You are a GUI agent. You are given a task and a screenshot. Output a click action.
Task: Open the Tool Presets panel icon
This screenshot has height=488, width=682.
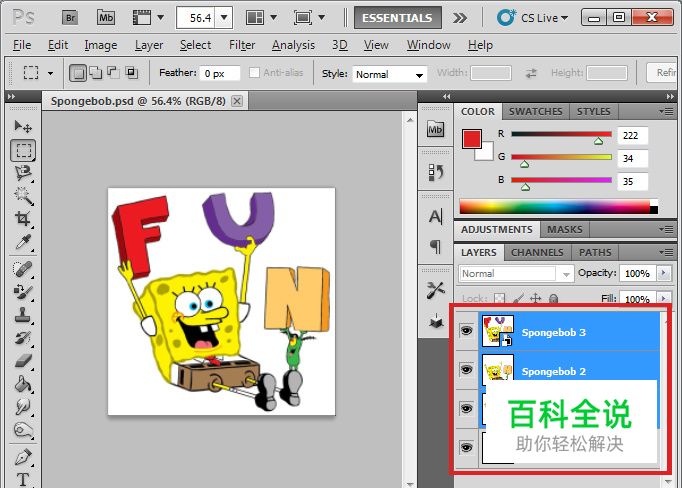pos(436,290)
